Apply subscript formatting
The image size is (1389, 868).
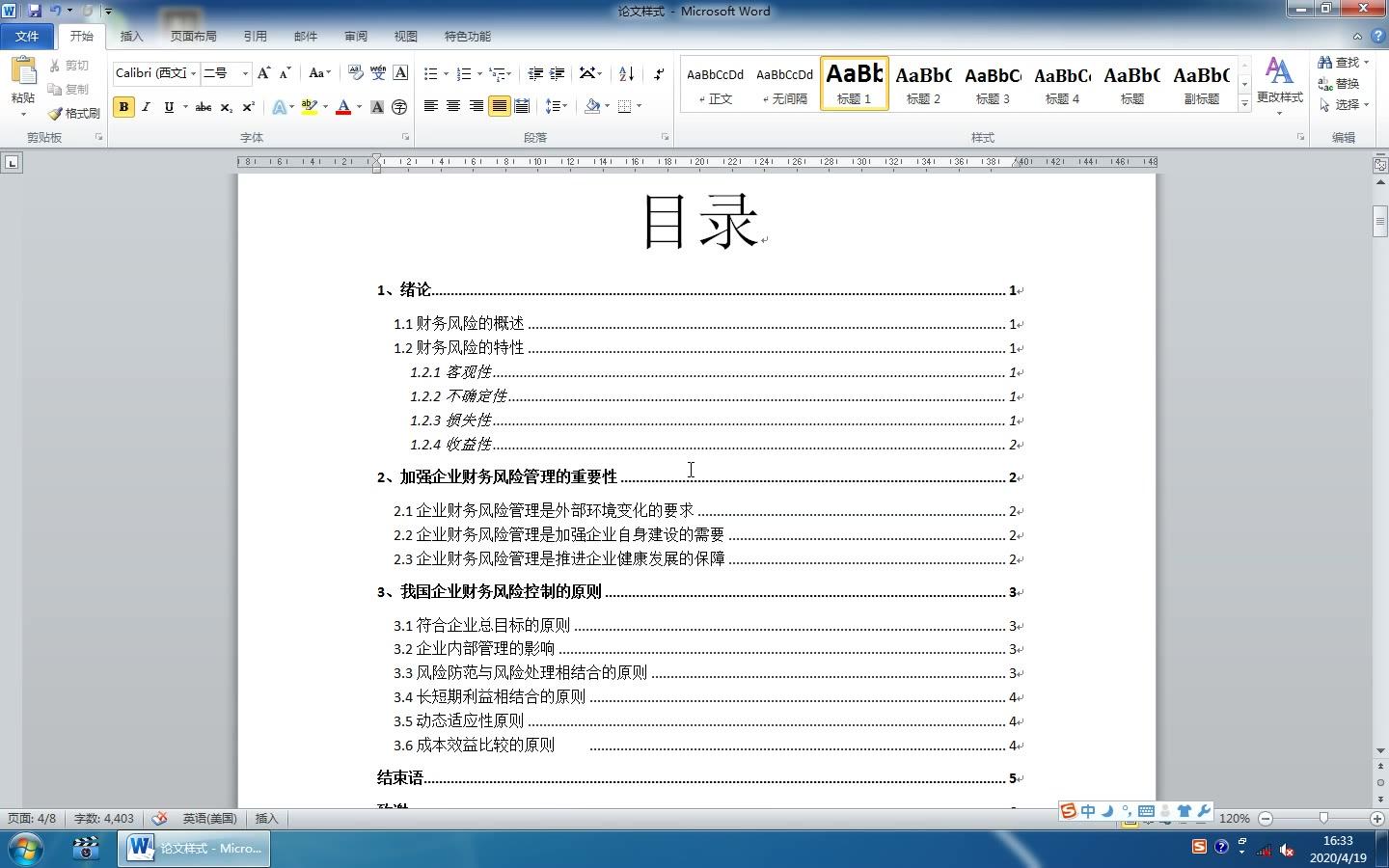[x=226, y=107]
